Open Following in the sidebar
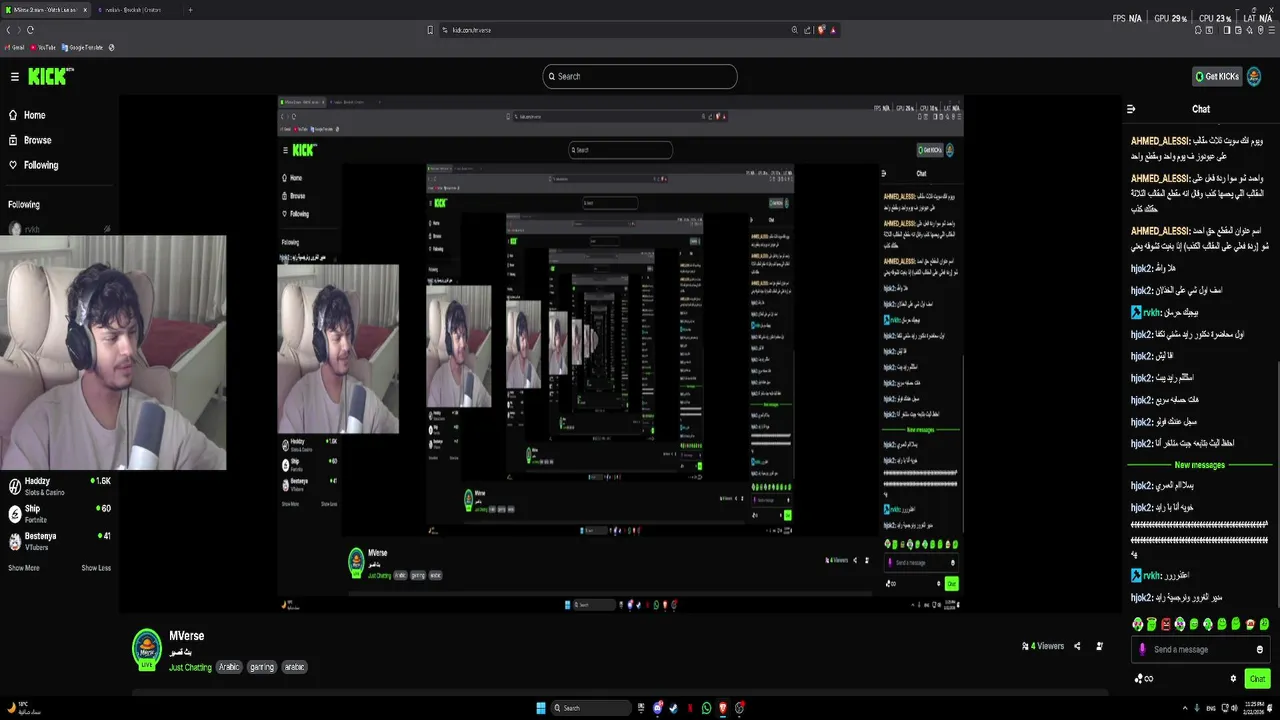Screen dimensions: 1280x720 point(33,165)
